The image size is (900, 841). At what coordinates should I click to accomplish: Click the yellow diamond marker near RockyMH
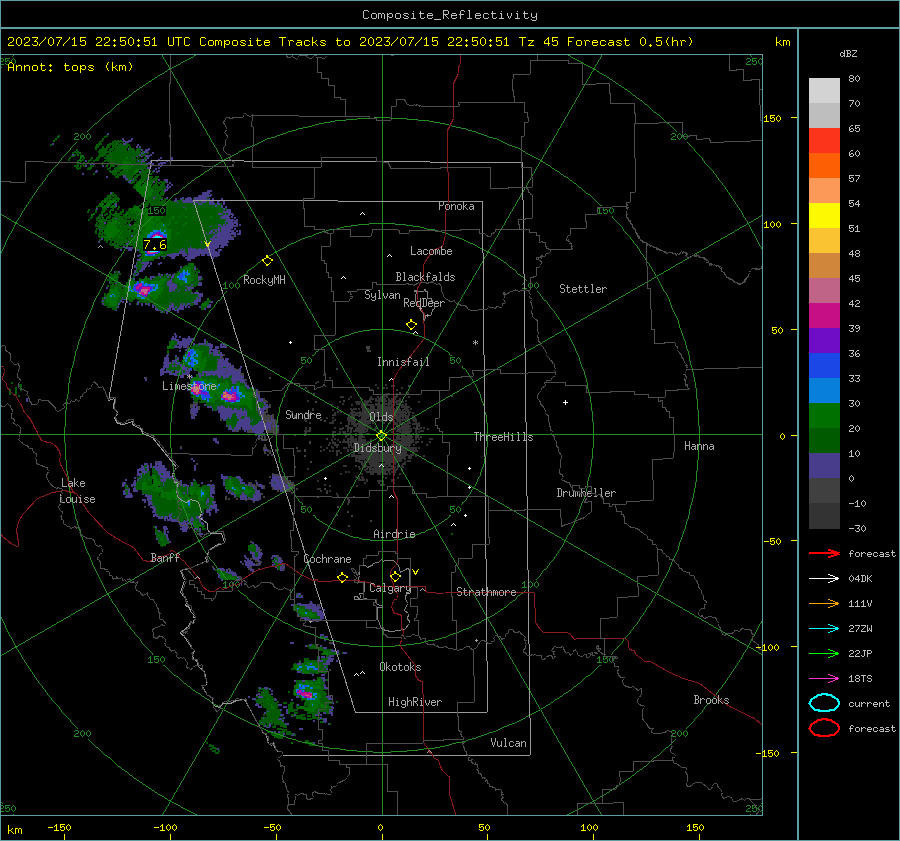[267, 261]
